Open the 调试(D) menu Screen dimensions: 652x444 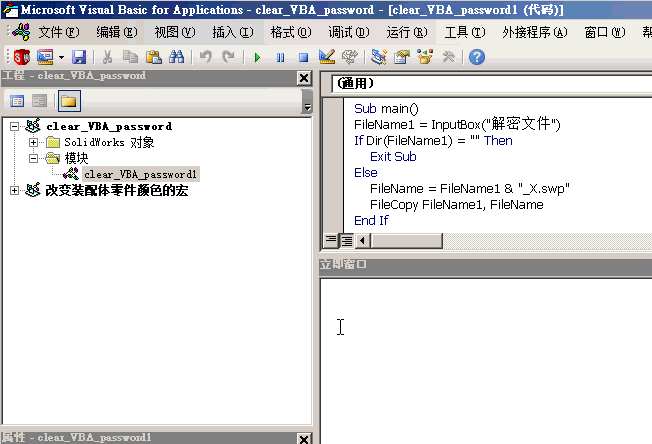(x=348, y=32)
